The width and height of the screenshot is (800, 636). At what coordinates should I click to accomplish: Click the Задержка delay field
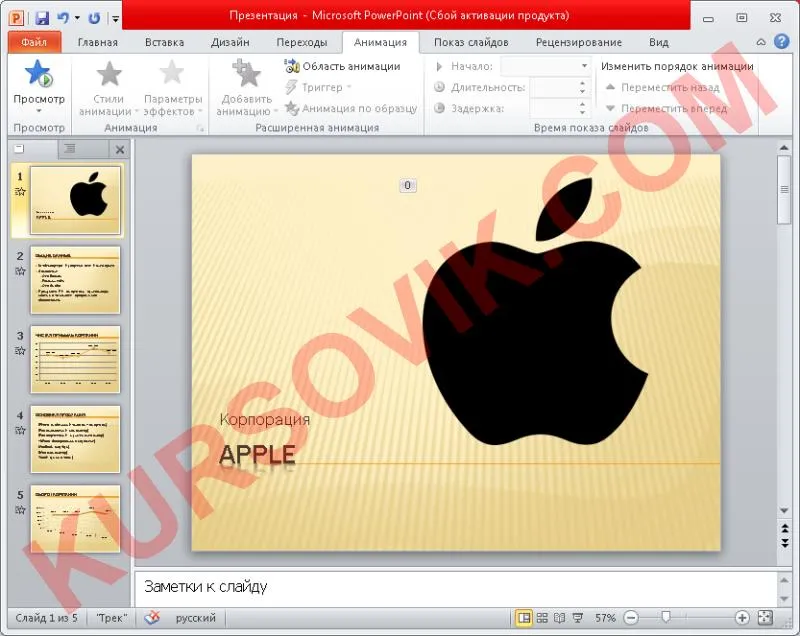[554, 108]
